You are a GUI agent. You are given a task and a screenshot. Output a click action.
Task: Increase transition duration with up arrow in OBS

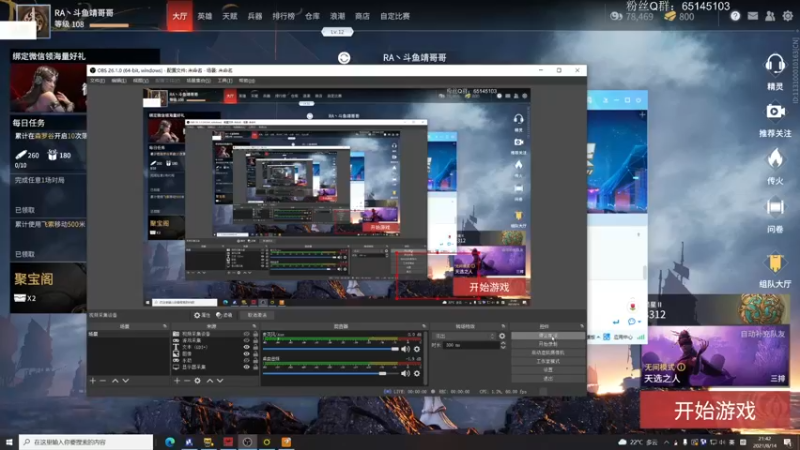pos(503,343)
